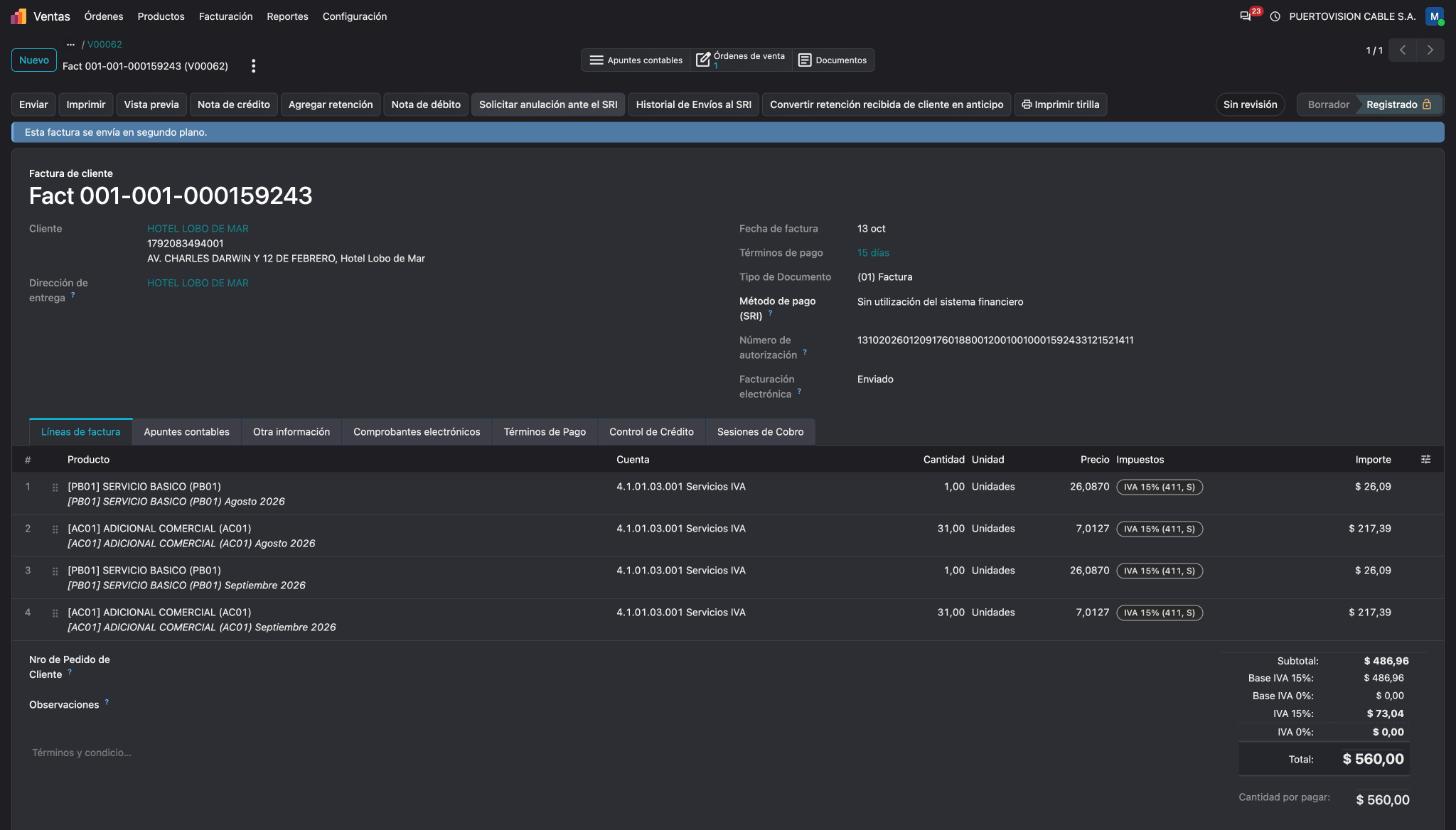Click the Imprimir tirilla printer button
Image resolution: width=1456 pixels, height=830 pixels.
click(1061, 104)
